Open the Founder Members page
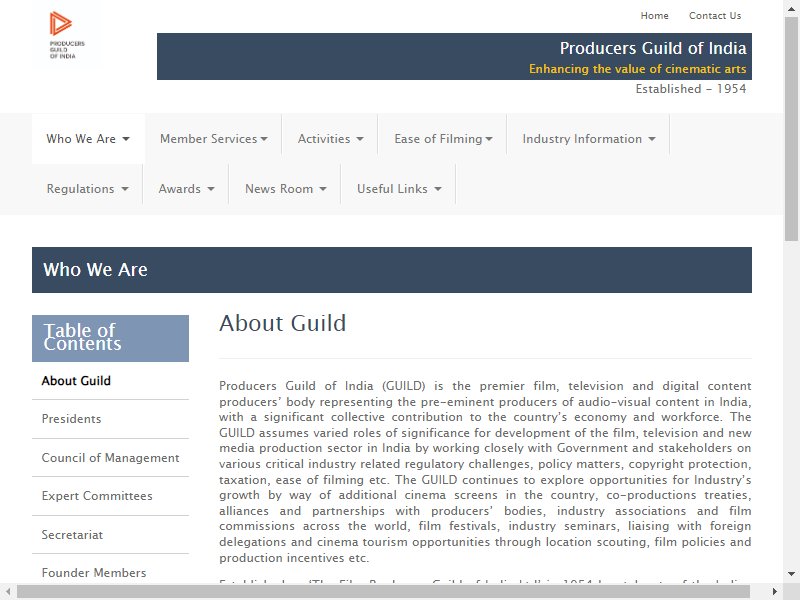Screen dimensions: 800x600 point(94,572)
